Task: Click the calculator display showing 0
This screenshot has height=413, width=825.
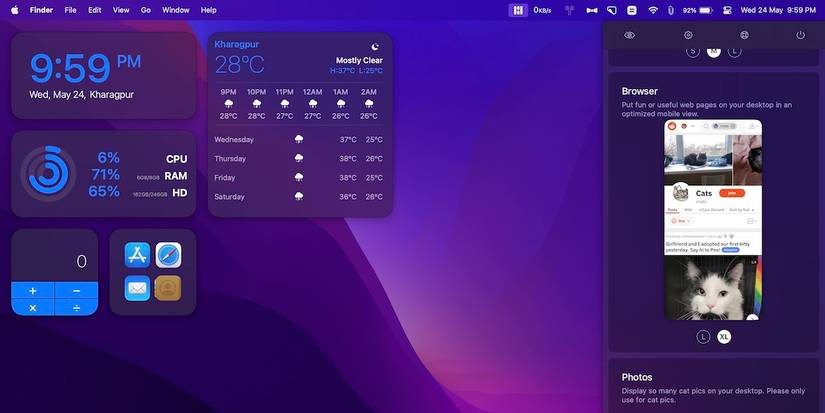Action: tap(55, 256)
